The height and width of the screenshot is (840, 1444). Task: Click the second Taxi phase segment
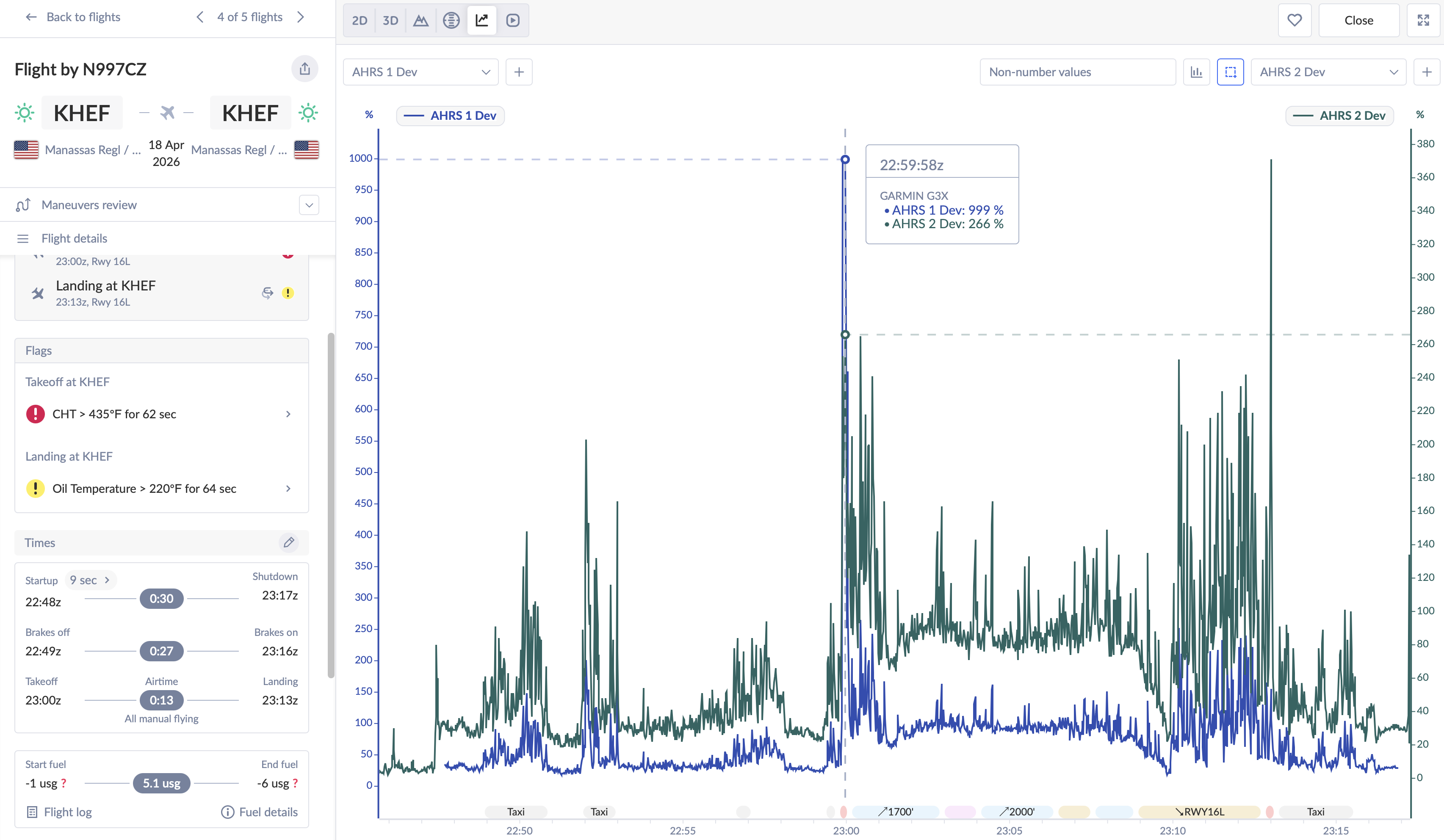tap(599, 812)
